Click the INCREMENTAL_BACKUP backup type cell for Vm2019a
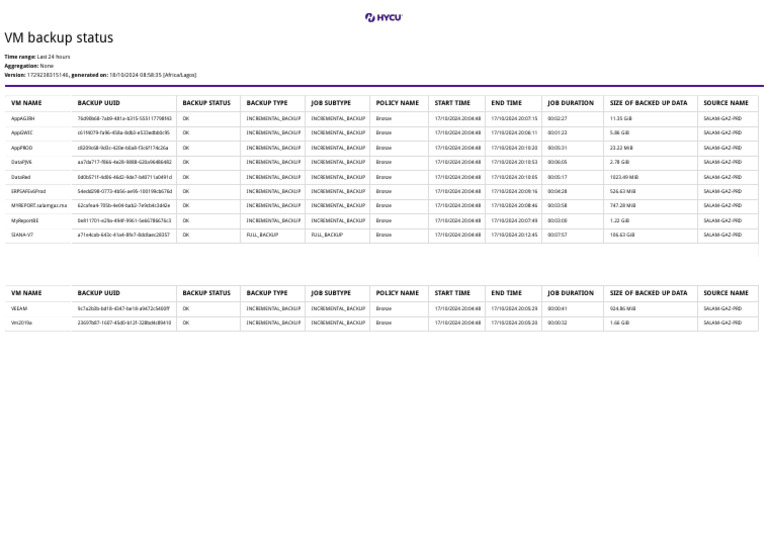Image resolution: width=768 pixels, height=552 pixels. tap(273, 323)
